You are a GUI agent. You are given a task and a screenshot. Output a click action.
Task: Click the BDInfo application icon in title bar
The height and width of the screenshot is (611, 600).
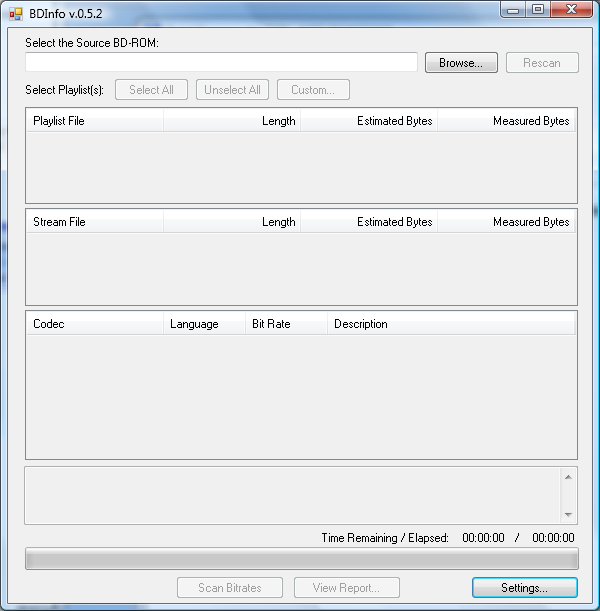click(16, 14)
